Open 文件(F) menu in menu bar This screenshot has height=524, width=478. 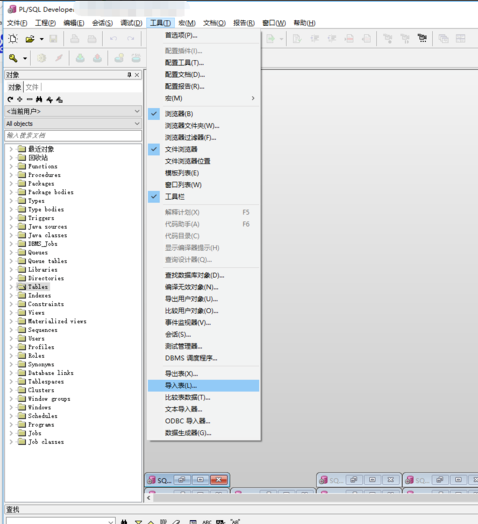tap(17, 23)
